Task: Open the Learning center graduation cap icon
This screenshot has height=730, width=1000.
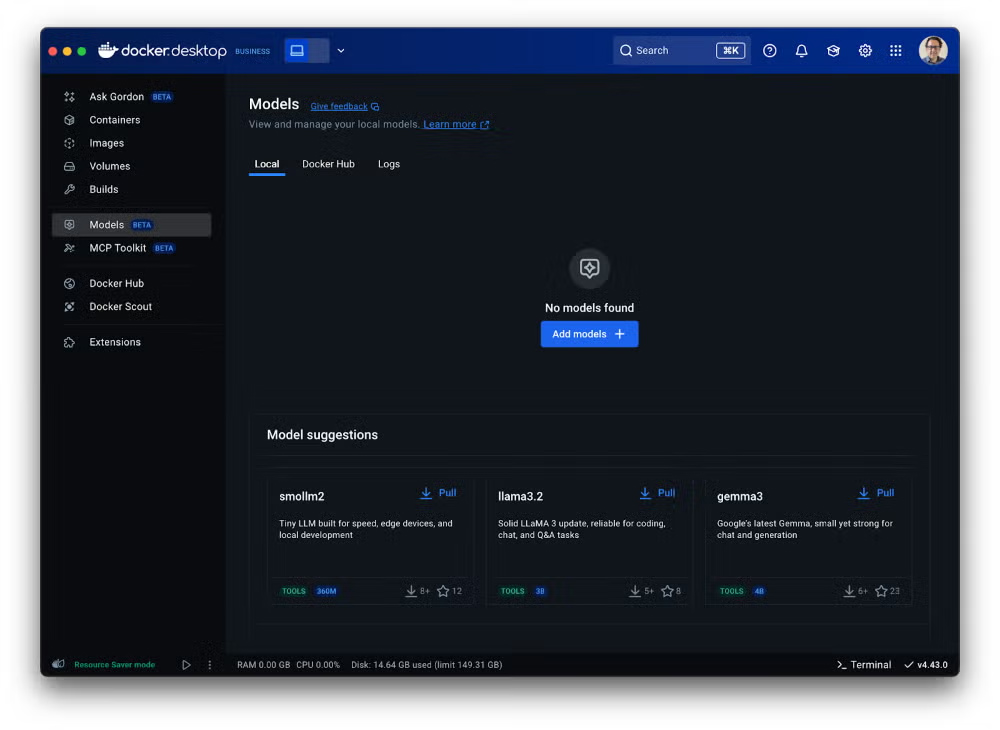Action: coord(833,50)
